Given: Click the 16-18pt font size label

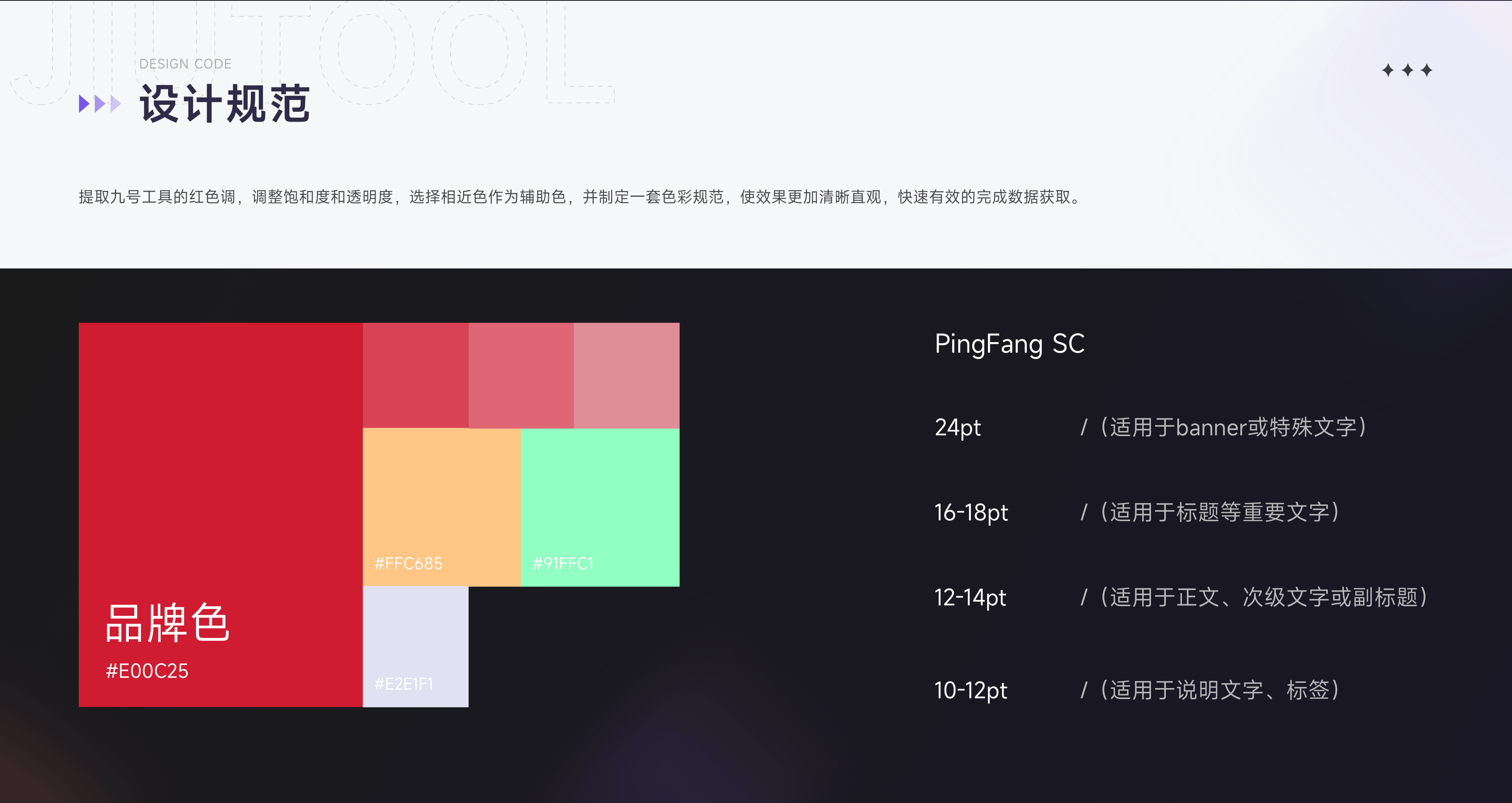Looking at the screenshot, I should [x=971, y=513].
